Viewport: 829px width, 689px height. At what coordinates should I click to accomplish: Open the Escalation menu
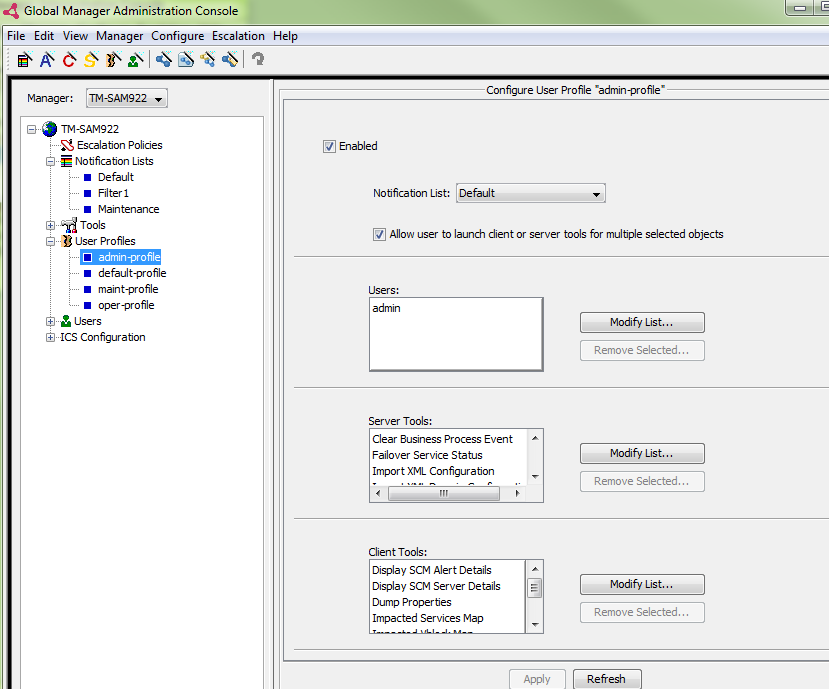point(238,36)
